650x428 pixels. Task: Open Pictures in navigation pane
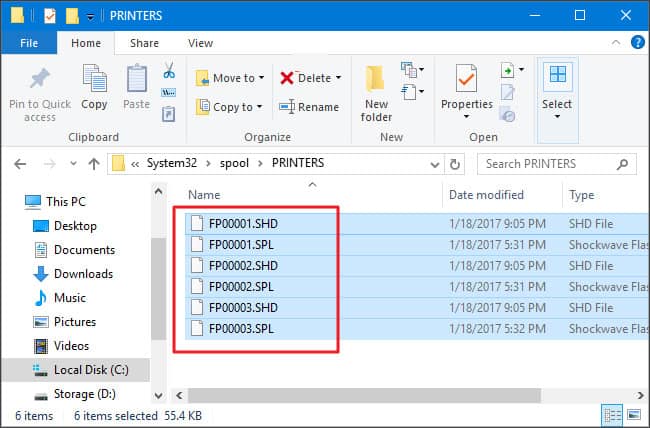[x=64, y=322]
